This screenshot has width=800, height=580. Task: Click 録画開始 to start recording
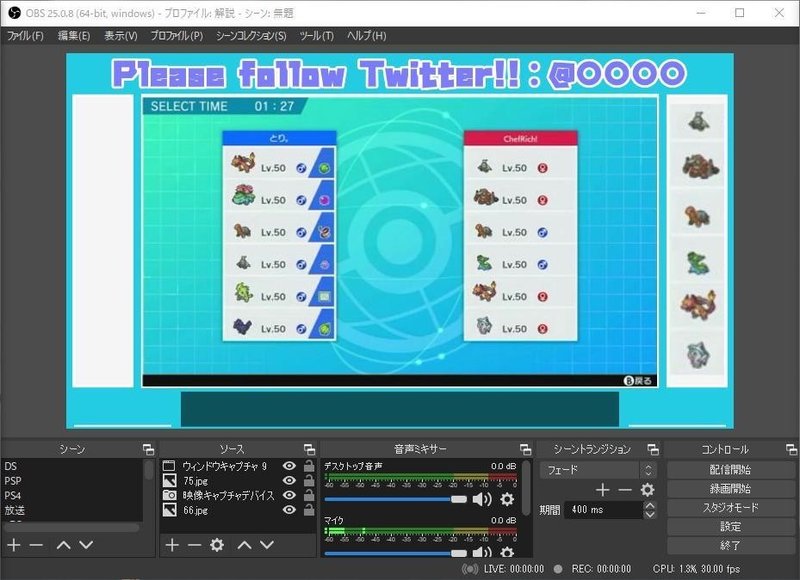(731, 489)
